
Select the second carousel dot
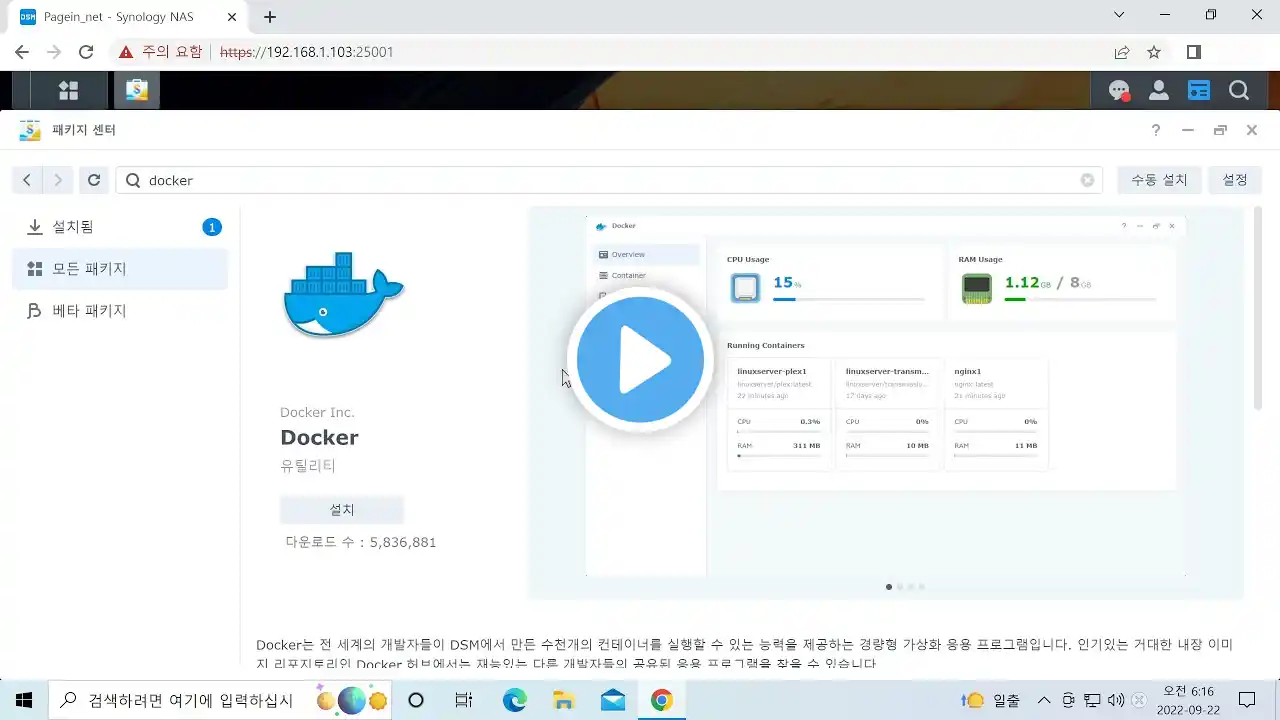click(900, 587)
